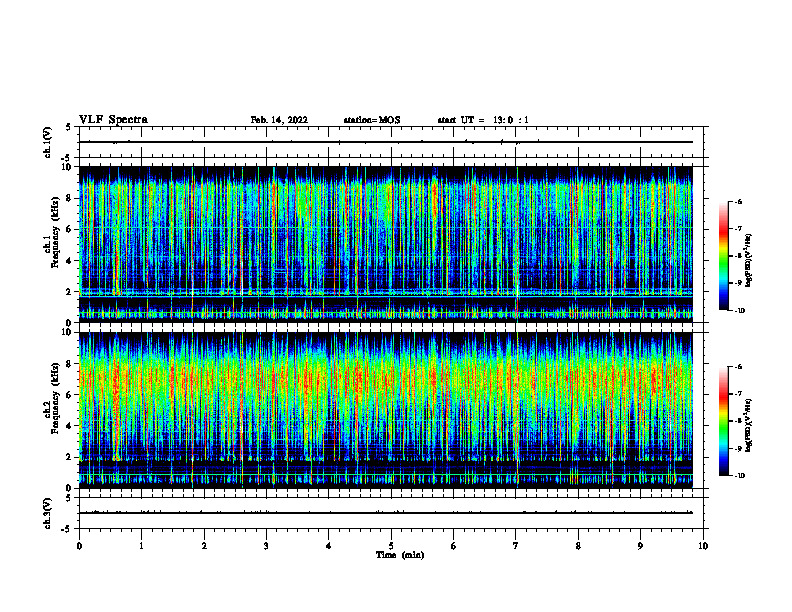Click time axis tick label "8"

click(578, 546)
